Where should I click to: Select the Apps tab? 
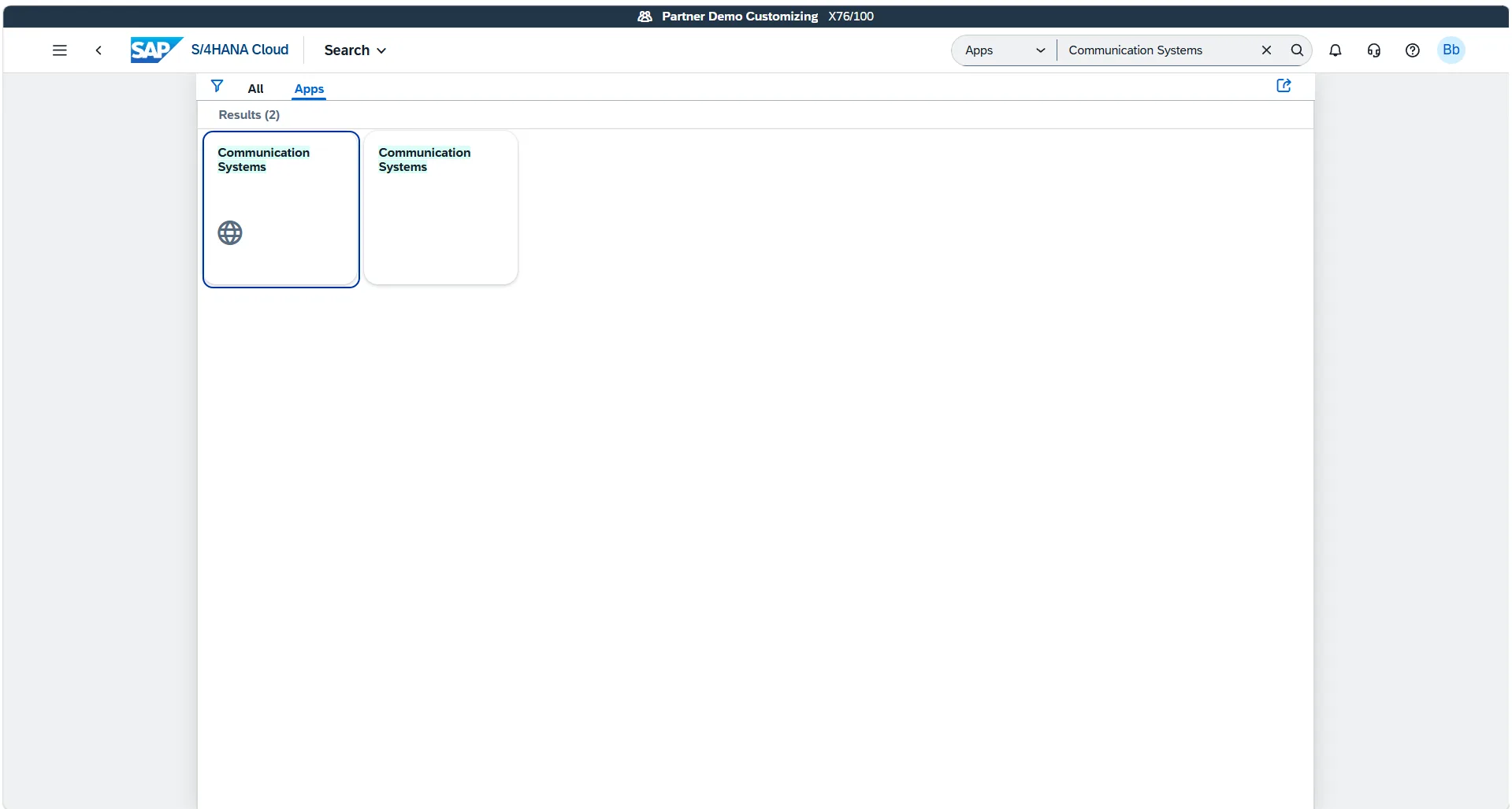pyautogui.click(x=309, y=89)
